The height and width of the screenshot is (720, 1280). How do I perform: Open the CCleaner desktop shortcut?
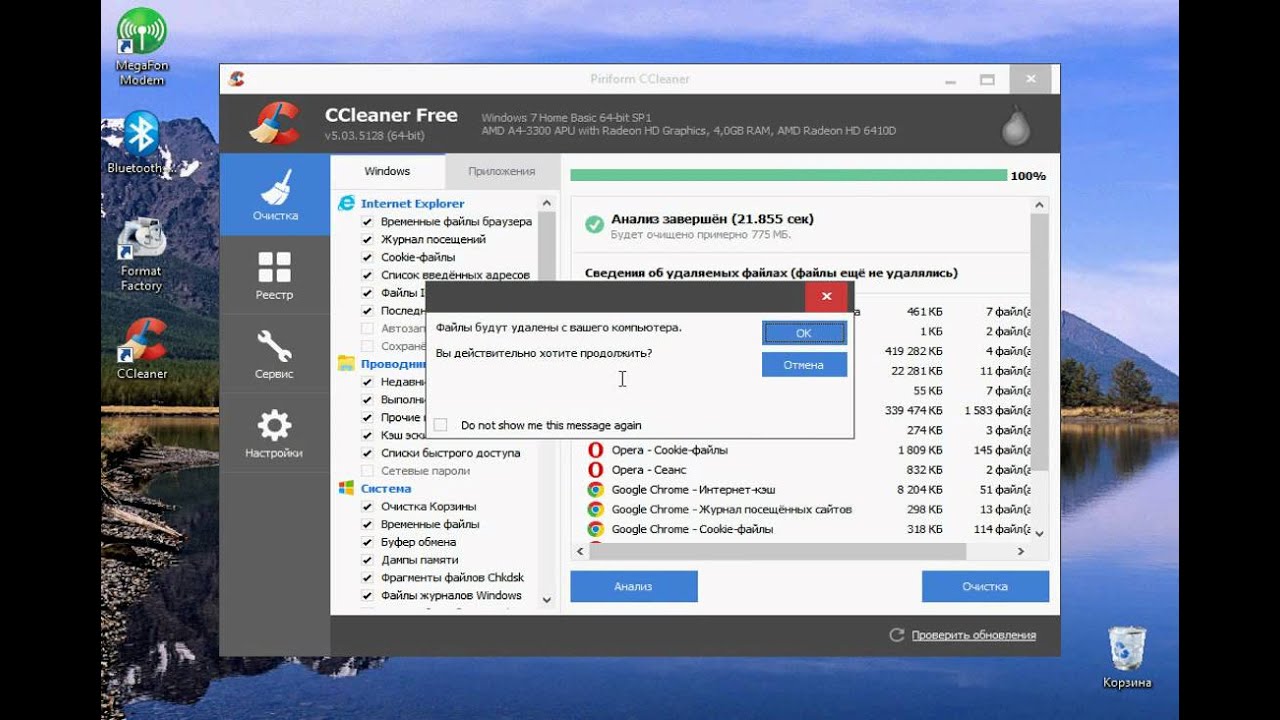(142, 349)
